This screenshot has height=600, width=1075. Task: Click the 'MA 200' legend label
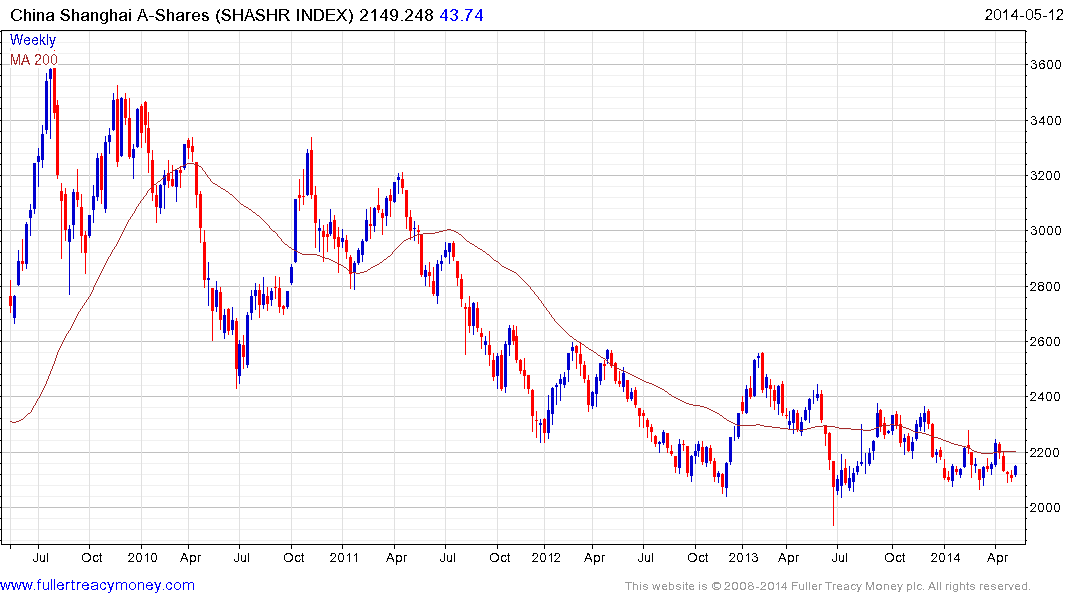pyautogui.click(x=34, y=60)
